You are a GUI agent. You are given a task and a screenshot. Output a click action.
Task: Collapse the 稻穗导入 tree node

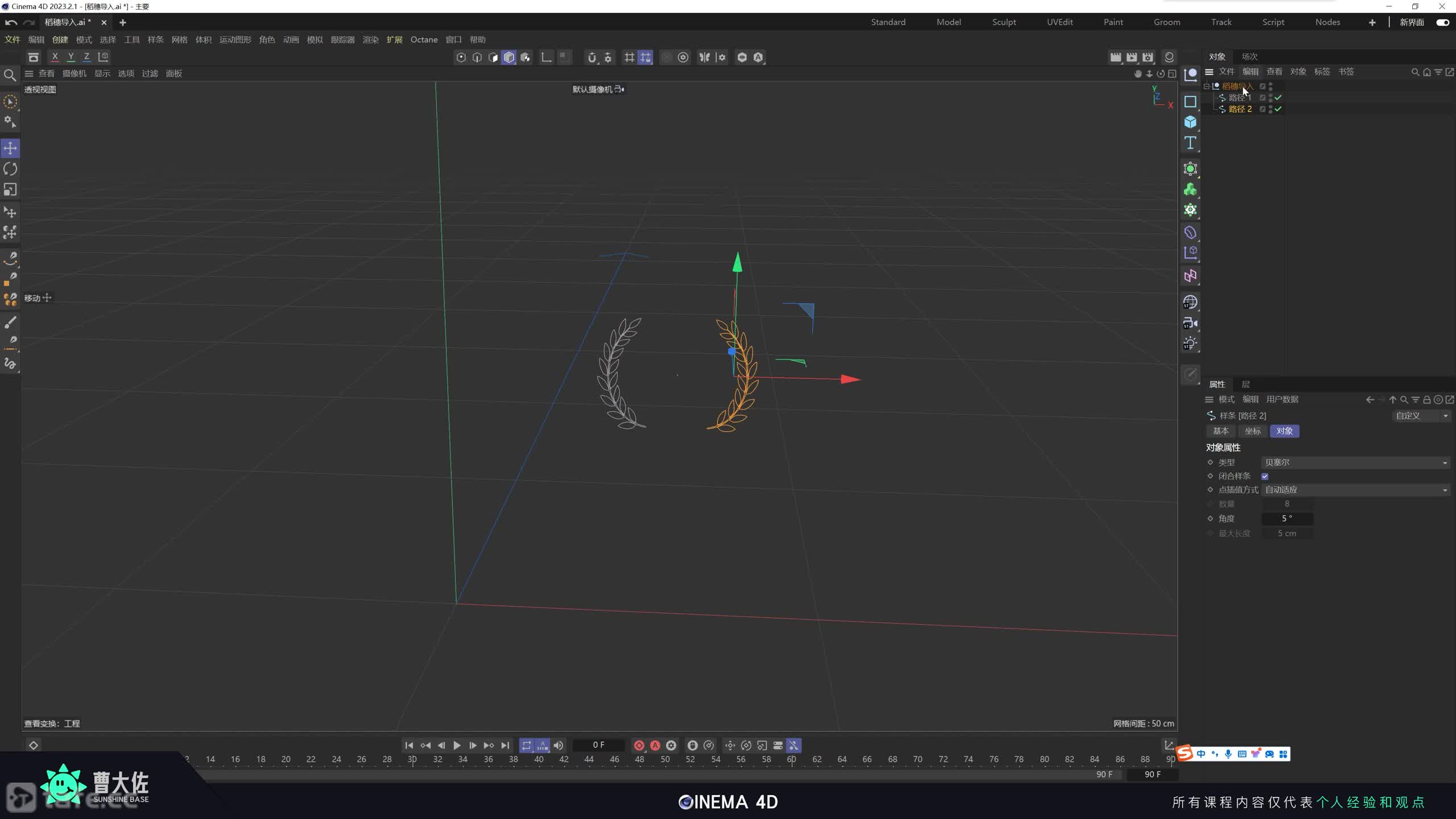click(1206, 86)
